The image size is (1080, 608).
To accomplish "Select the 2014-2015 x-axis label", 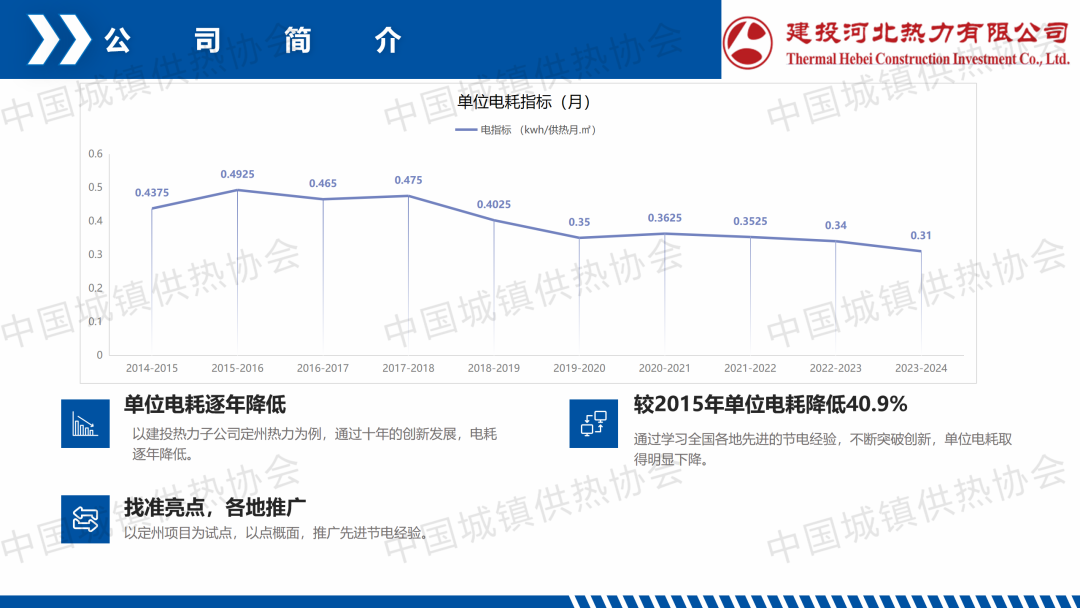I will point(152,368).
